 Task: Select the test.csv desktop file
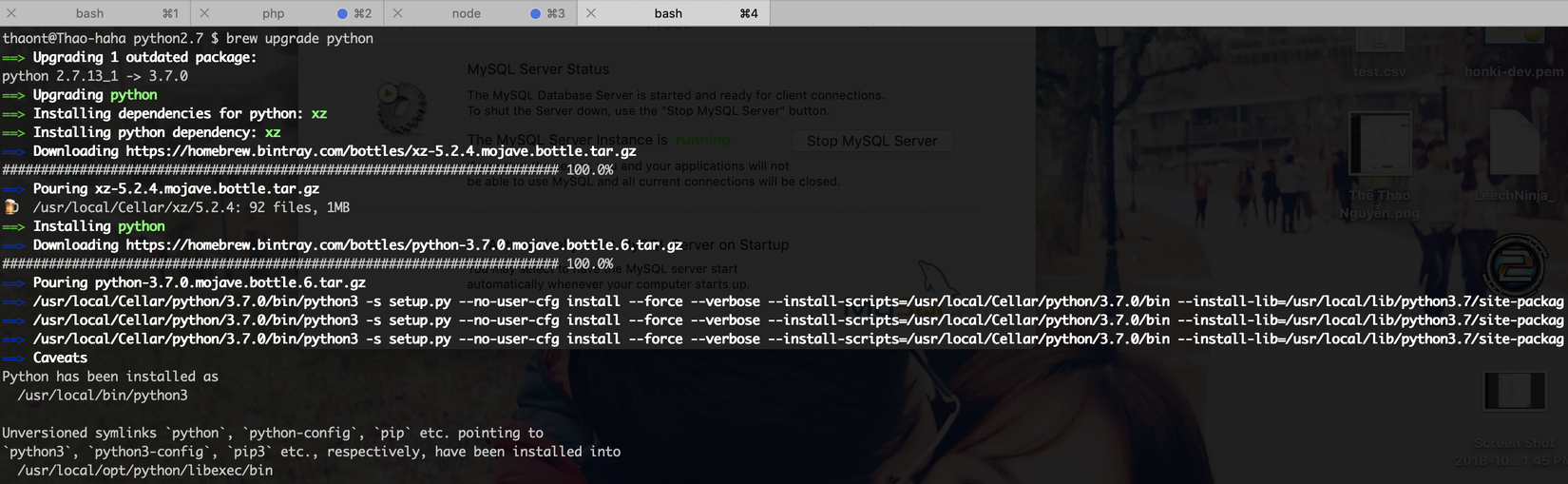tap(1380, 48)
